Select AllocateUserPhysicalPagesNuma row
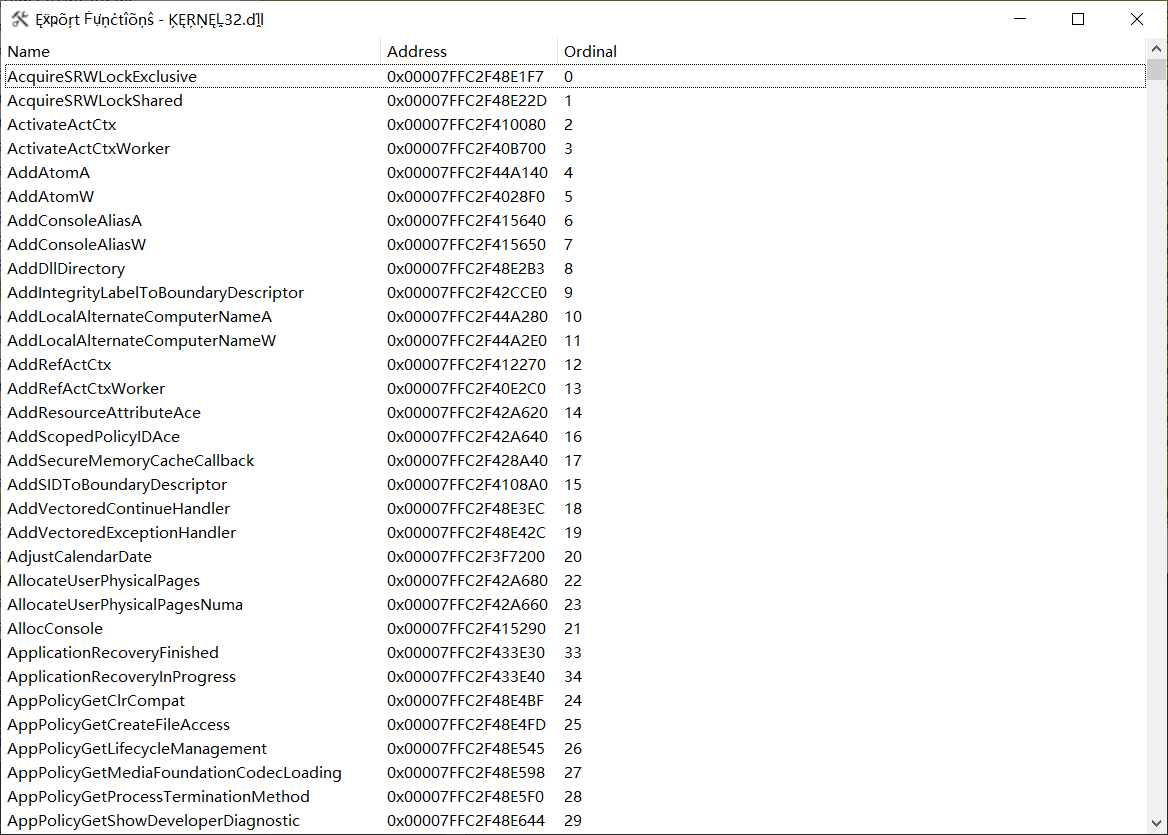The image size is (1168, 835). (575, 605)
